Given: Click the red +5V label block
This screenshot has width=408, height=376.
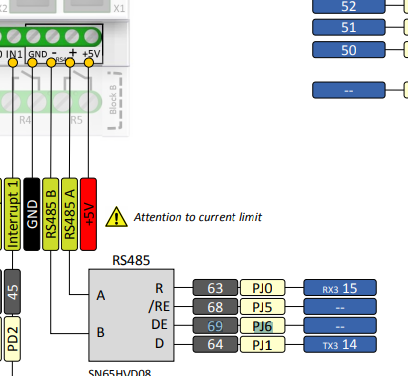Looking at the screenshot, I should (88, 214).
